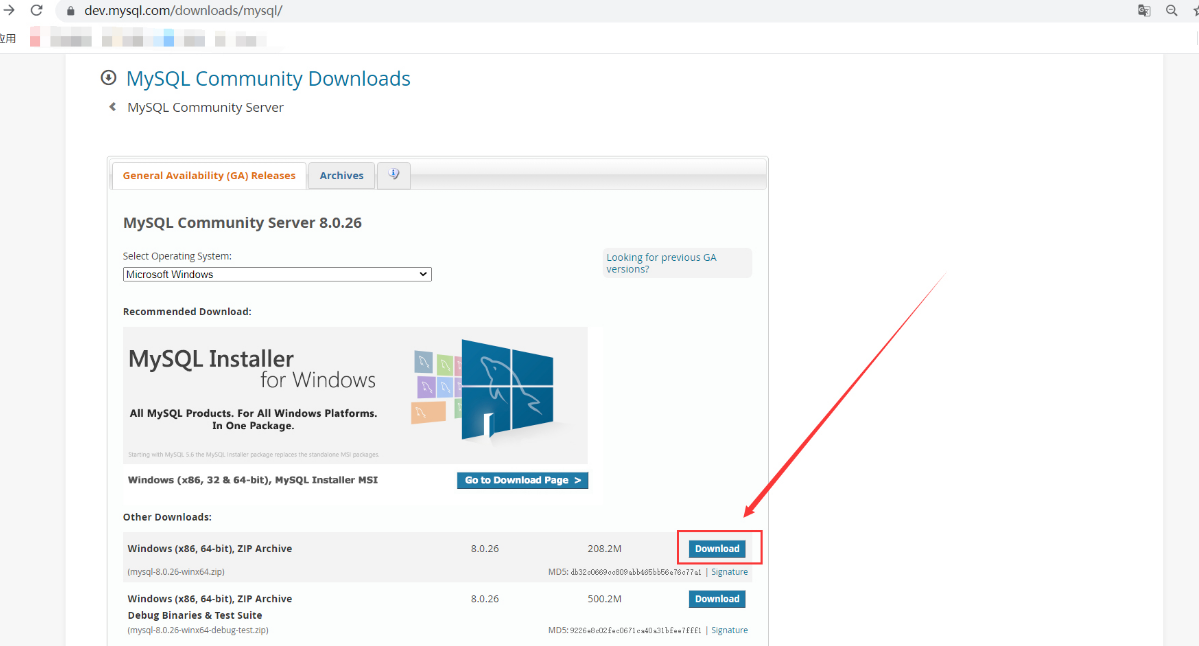Click the Other Downloads: label
The height and width of the screenshot is (646, 1199).
[x=167, y=518]
